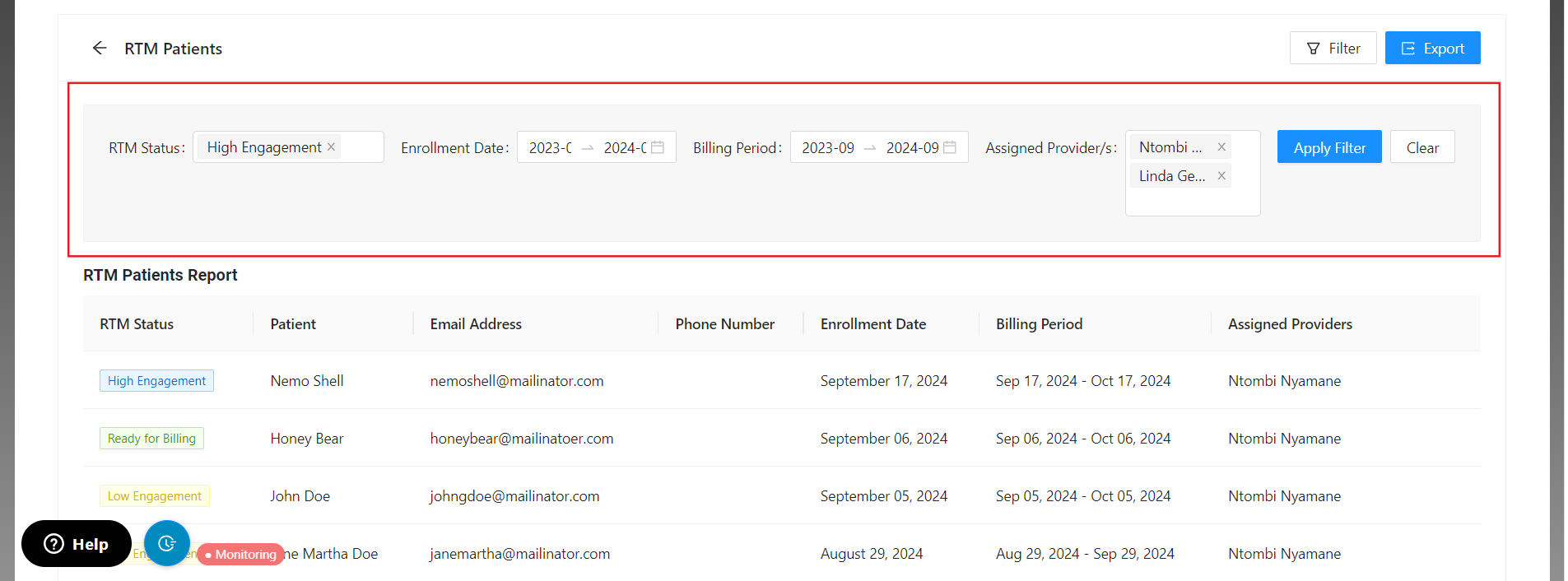Click the RTM Status column header
1568x581 pixels.
137,324
